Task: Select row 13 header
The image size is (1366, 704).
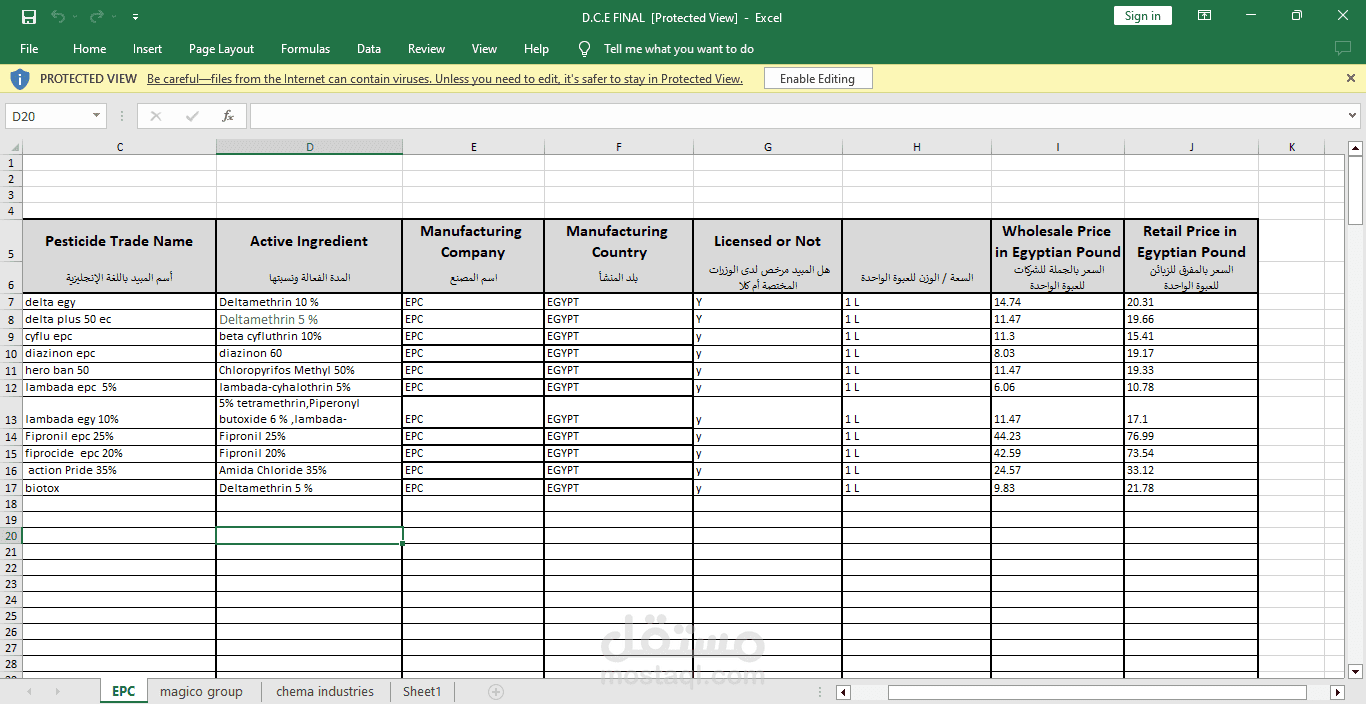Action: 11,412
